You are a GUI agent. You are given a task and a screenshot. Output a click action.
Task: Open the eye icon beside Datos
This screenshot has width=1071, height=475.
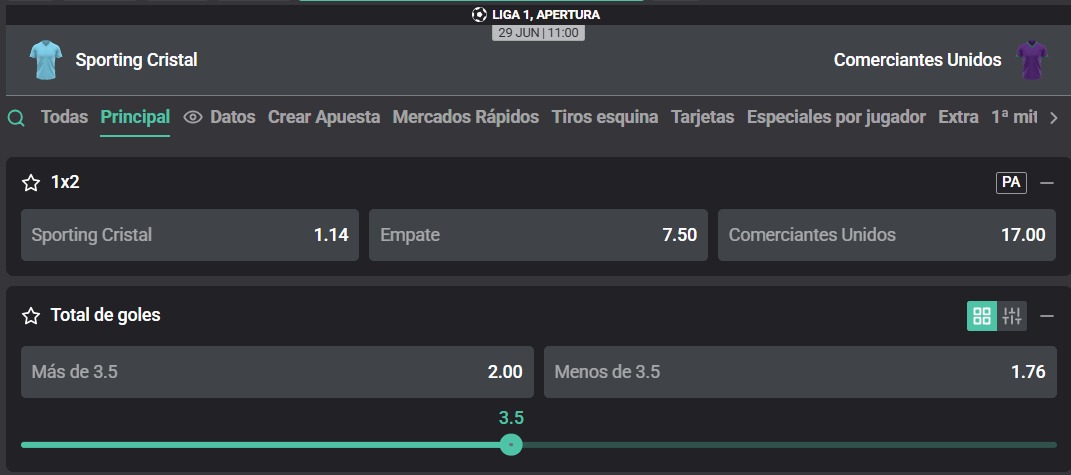click(193, 118)
